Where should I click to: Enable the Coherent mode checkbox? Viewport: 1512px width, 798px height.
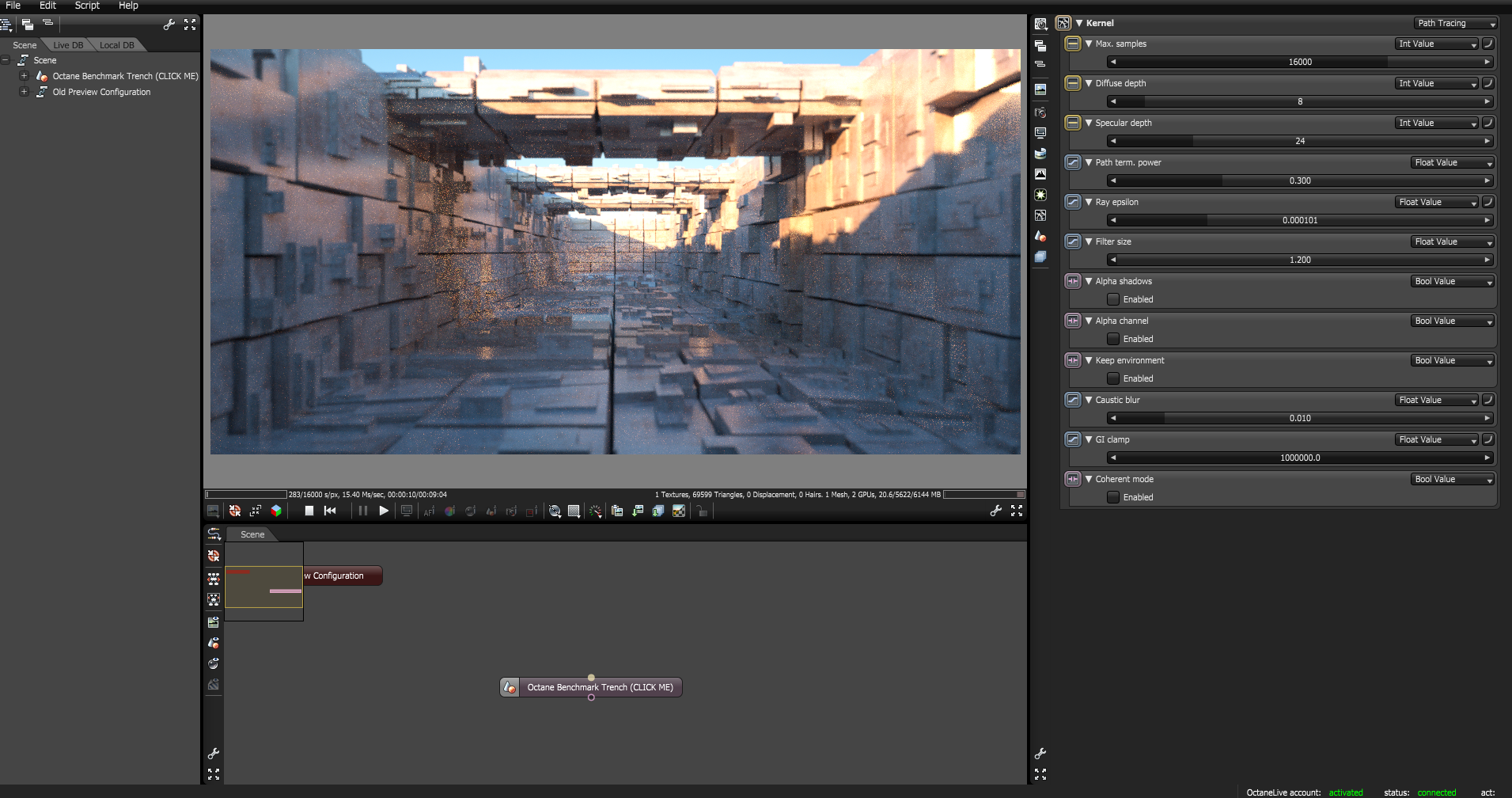(x=1113, y=497)
